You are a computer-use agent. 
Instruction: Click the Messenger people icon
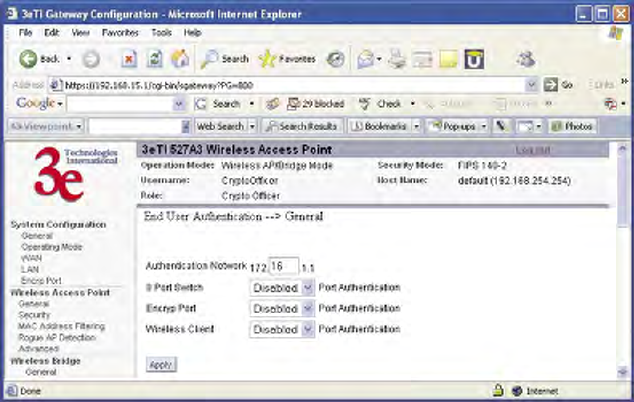point(526,59)
